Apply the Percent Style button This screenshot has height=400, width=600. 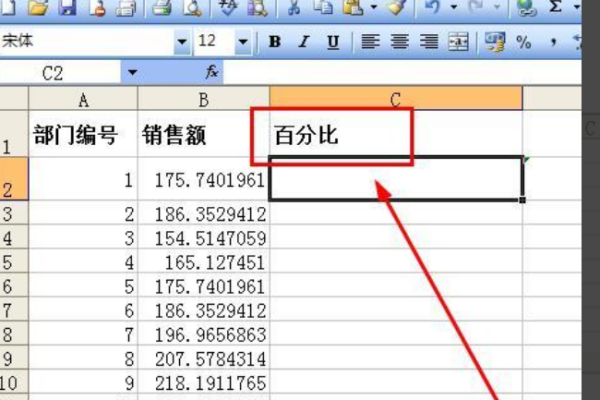tap(523, 41)
